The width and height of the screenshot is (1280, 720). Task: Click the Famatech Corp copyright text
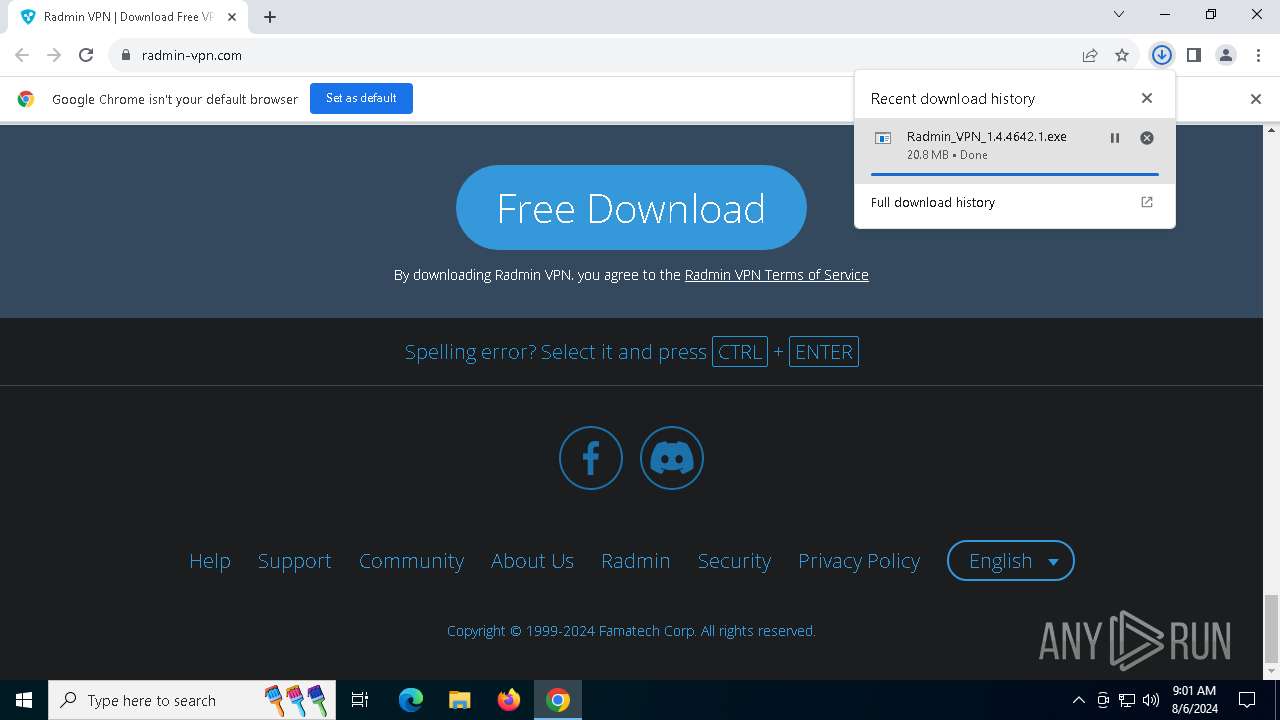[631, 631]
